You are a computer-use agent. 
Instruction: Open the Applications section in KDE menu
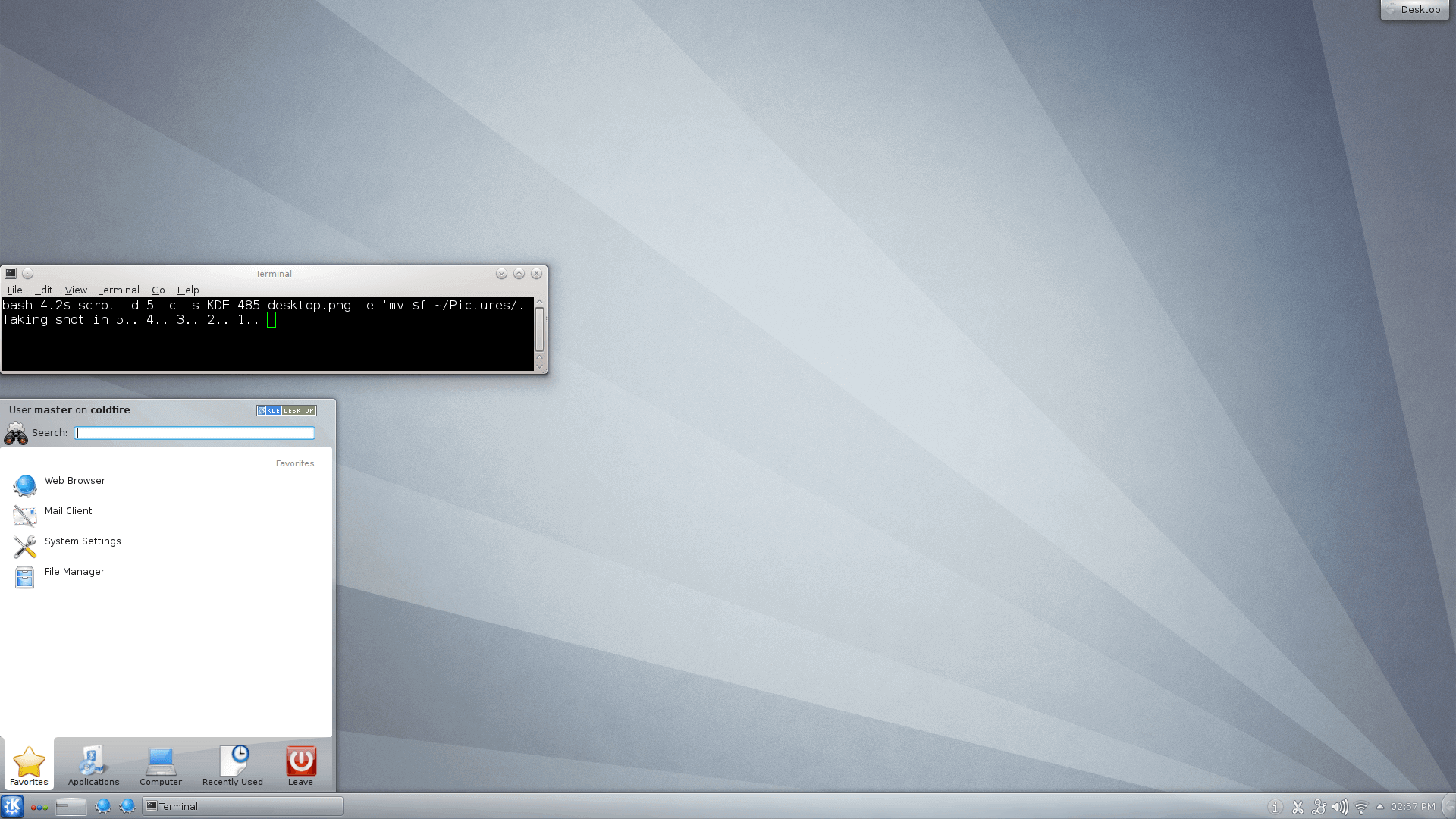point(93,765)
